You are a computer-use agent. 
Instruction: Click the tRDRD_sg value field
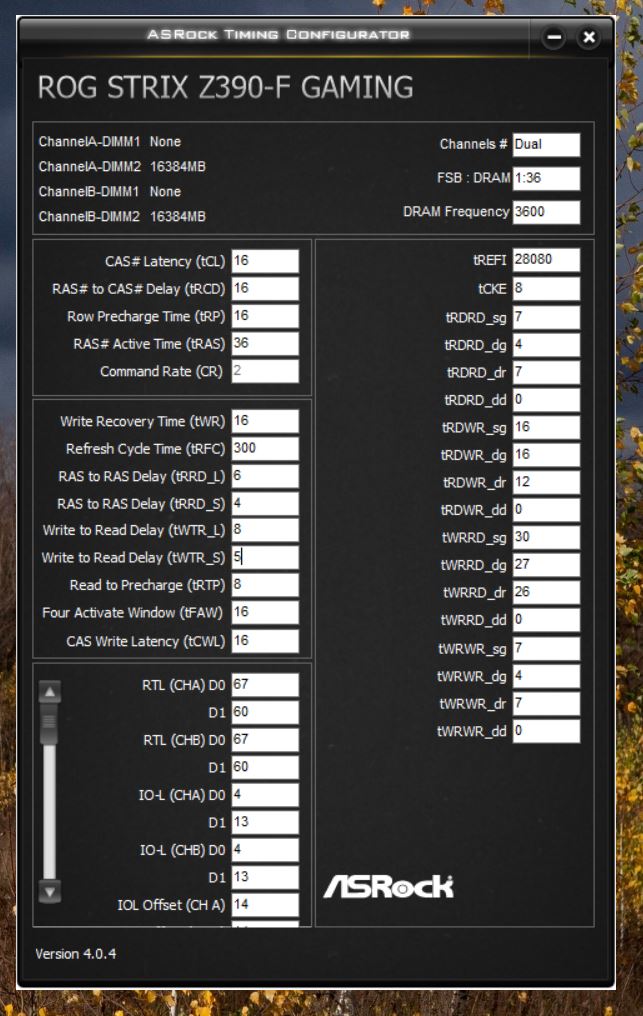tap(546, 318)
